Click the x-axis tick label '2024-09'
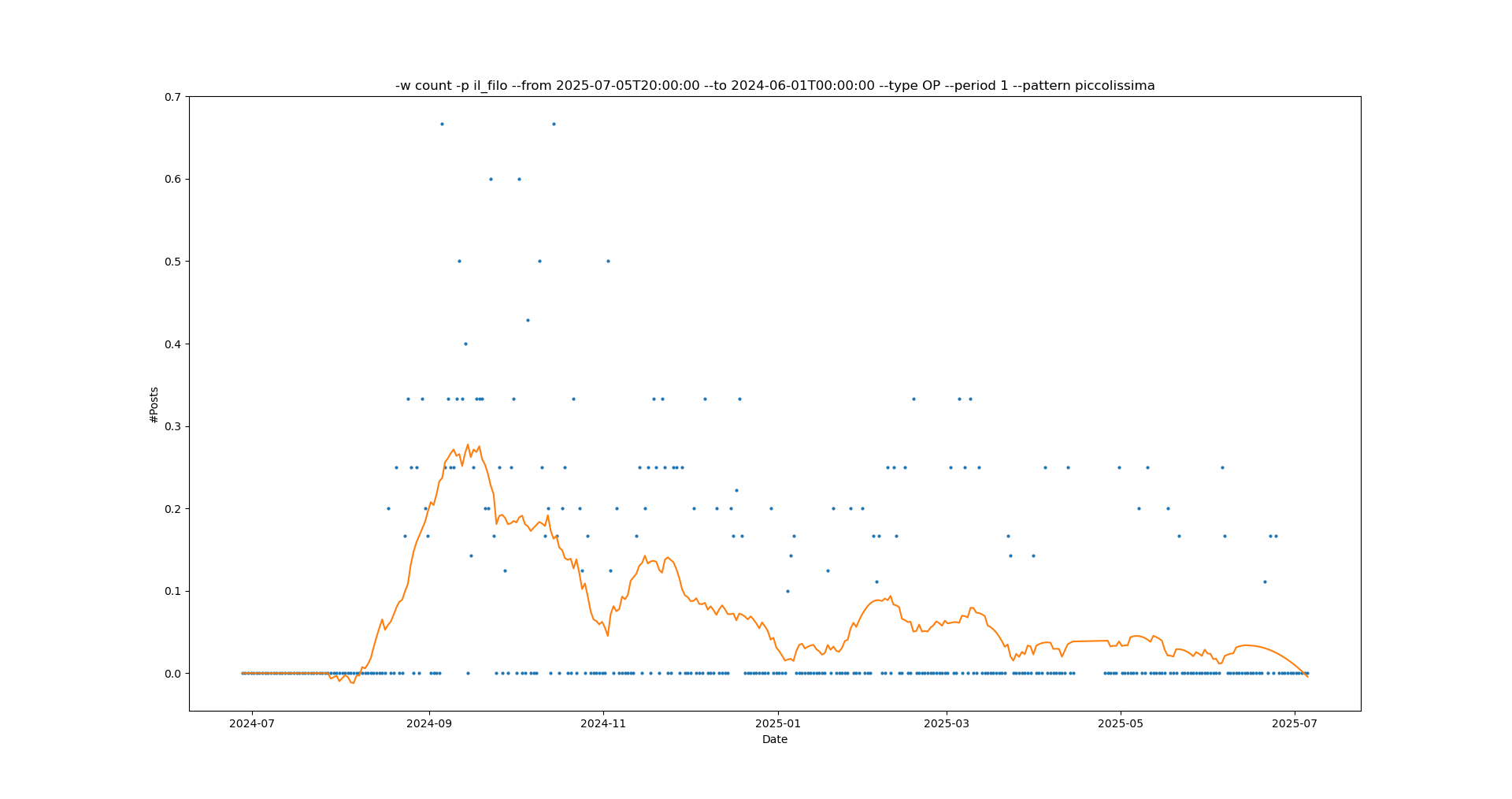This screenshot has height=799, width=1512. pos(429,723)
